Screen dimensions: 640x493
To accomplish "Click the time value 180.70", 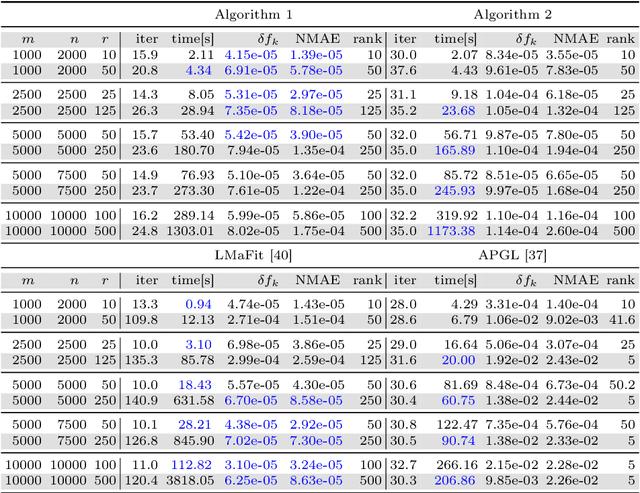I will (x=194, y=151).
